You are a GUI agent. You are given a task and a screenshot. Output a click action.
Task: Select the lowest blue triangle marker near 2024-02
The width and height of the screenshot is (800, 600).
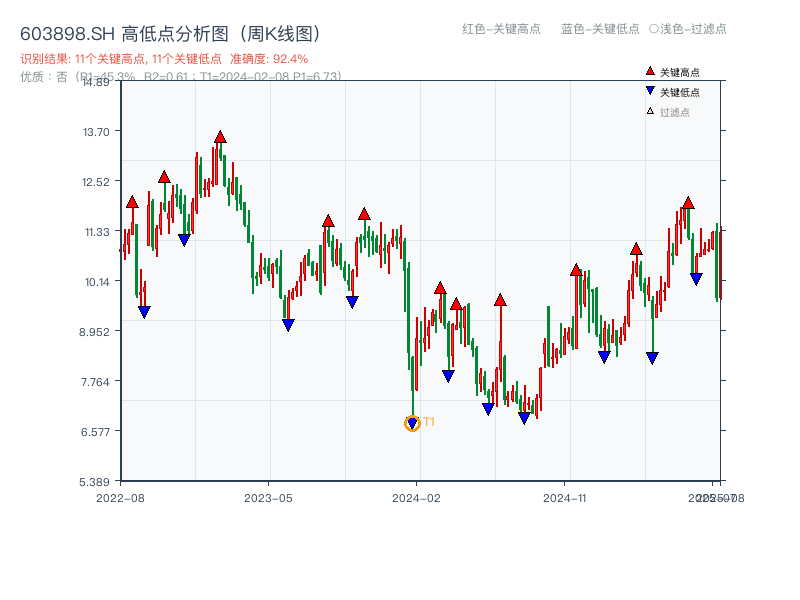[x=411, y=424]
